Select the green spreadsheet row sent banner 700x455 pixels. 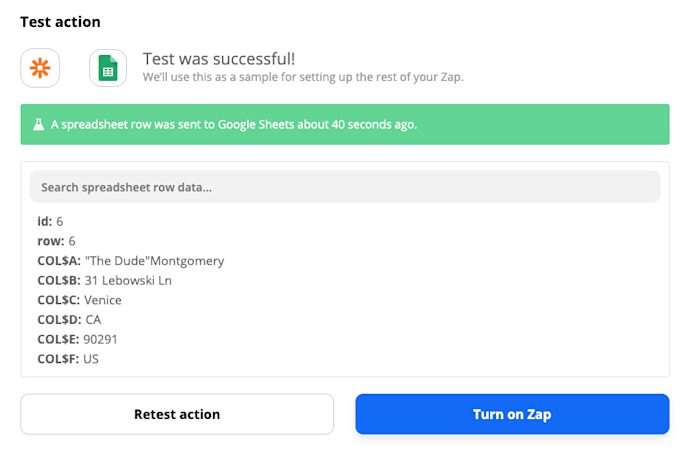[x=344, y=125]
